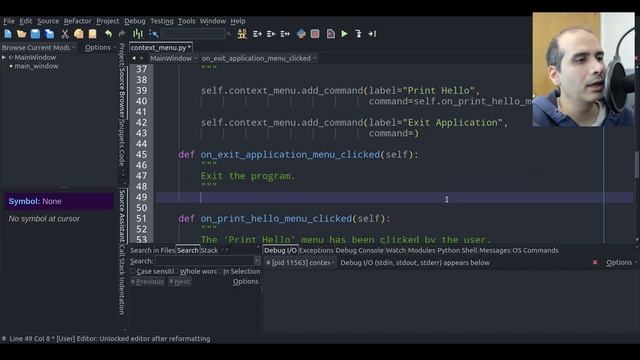Click the bar-chart style toolbar icon
This screenshot has width=640, height=360.
(138, 34)
